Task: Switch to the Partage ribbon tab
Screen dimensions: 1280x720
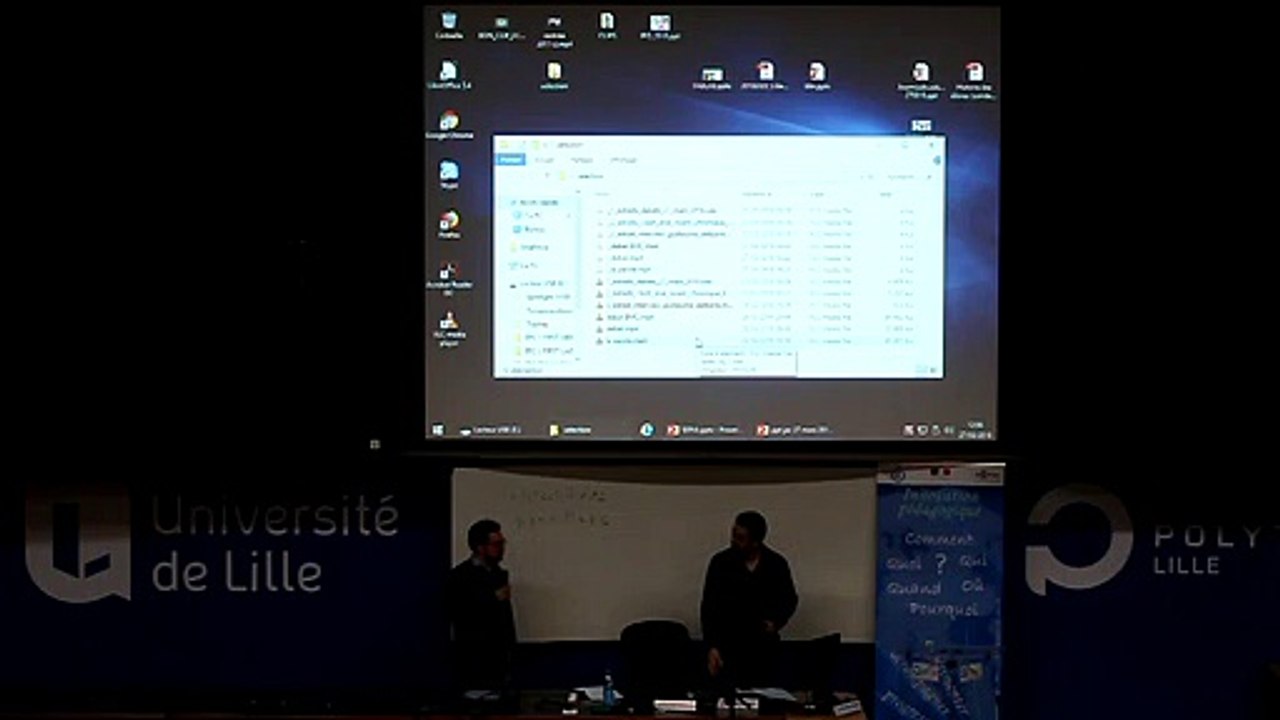Action: (581, 160)
